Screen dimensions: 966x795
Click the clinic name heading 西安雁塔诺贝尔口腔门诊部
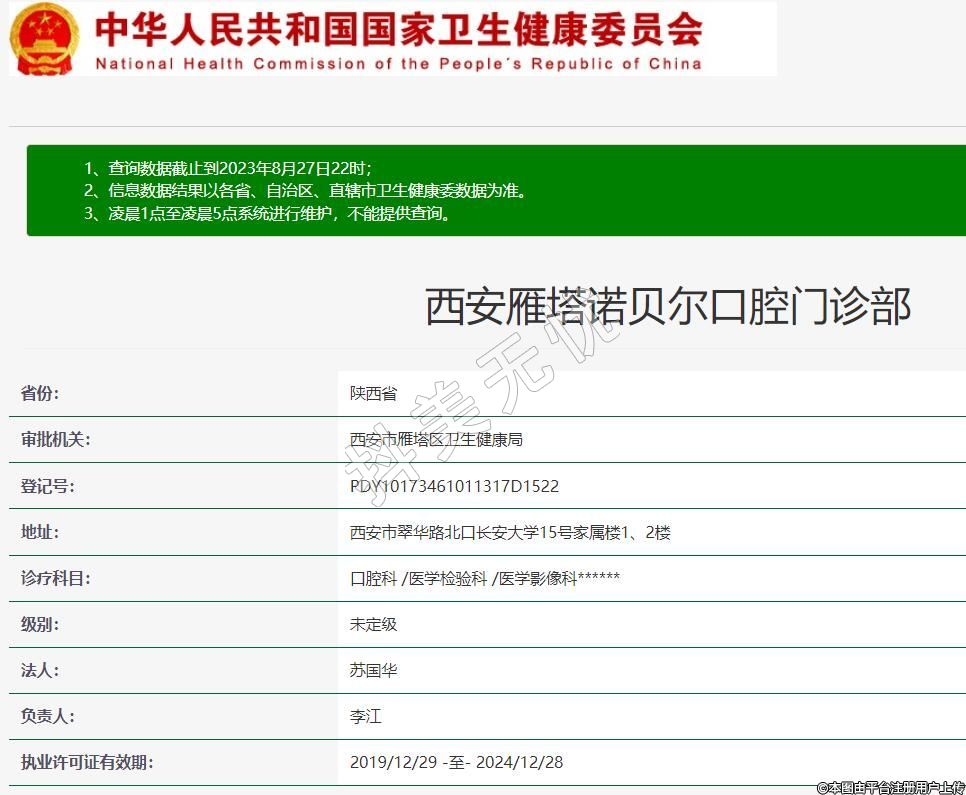tap(667, 306)
